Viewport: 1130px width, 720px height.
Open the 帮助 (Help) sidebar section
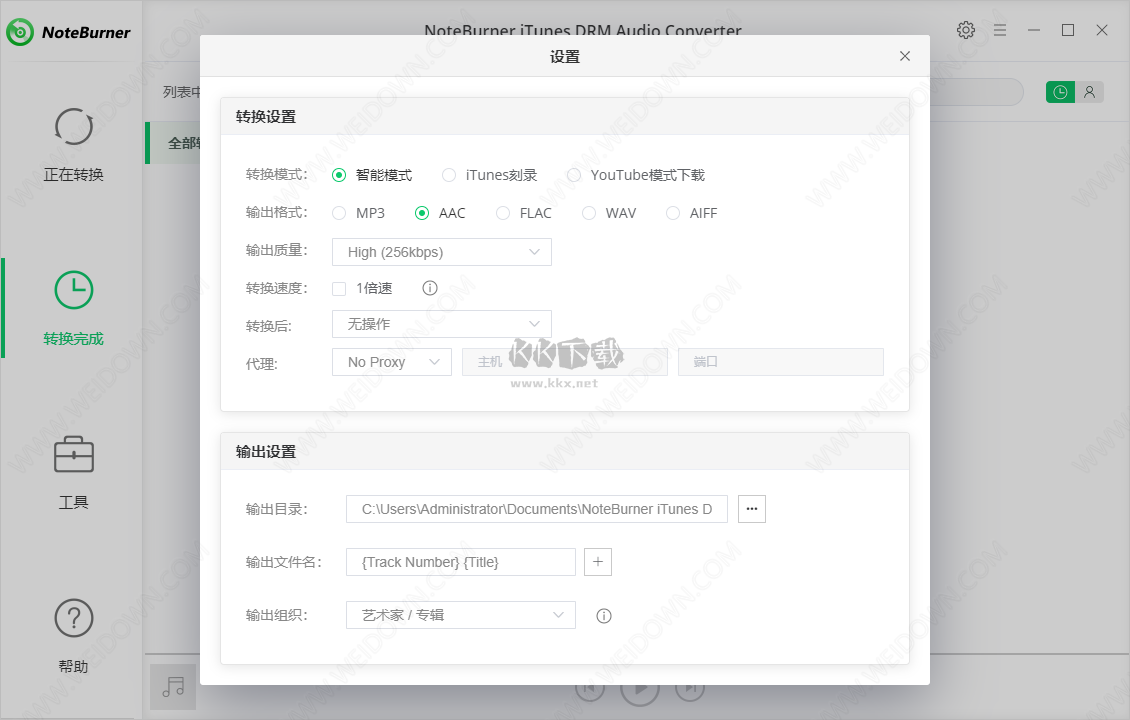(x=73, y=635)
